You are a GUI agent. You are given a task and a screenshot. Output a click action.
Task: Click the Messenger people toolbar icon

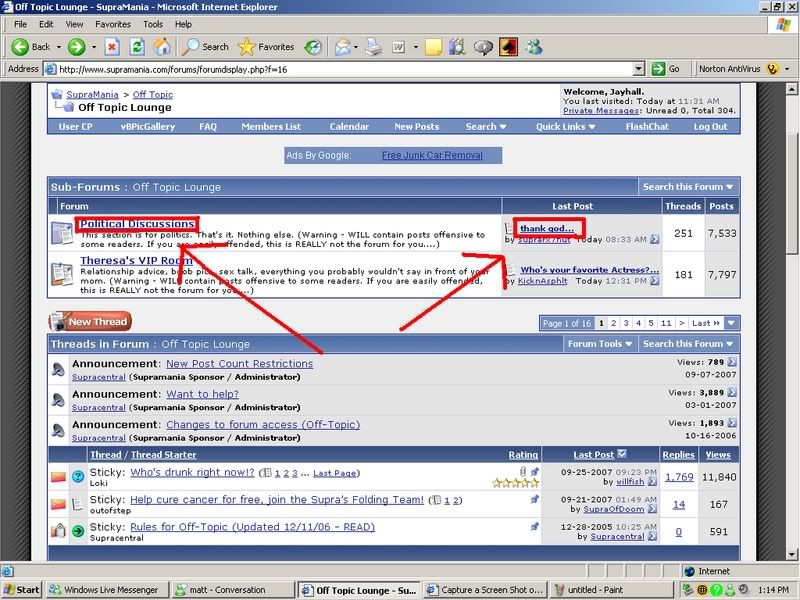click(534, 47)
